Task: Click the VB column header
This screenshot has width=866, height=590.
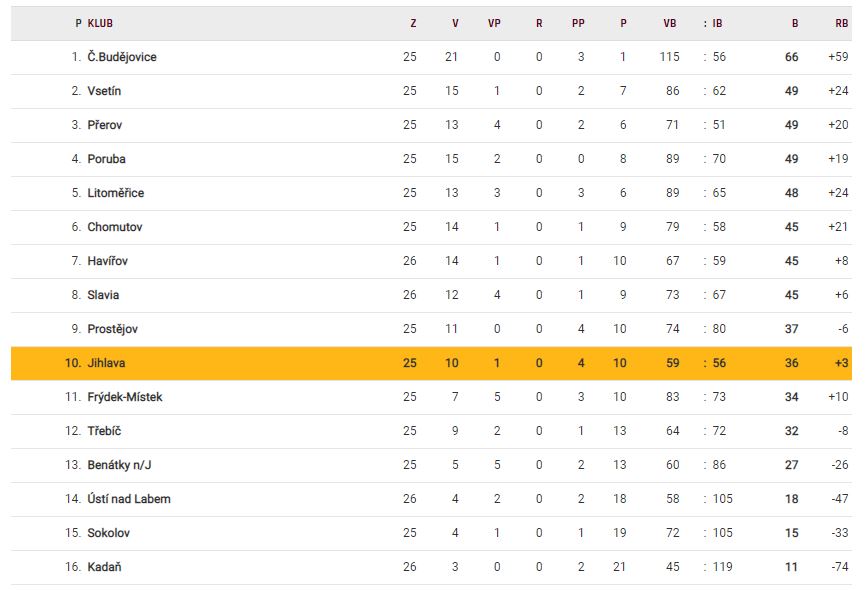Action: point(669,23)
